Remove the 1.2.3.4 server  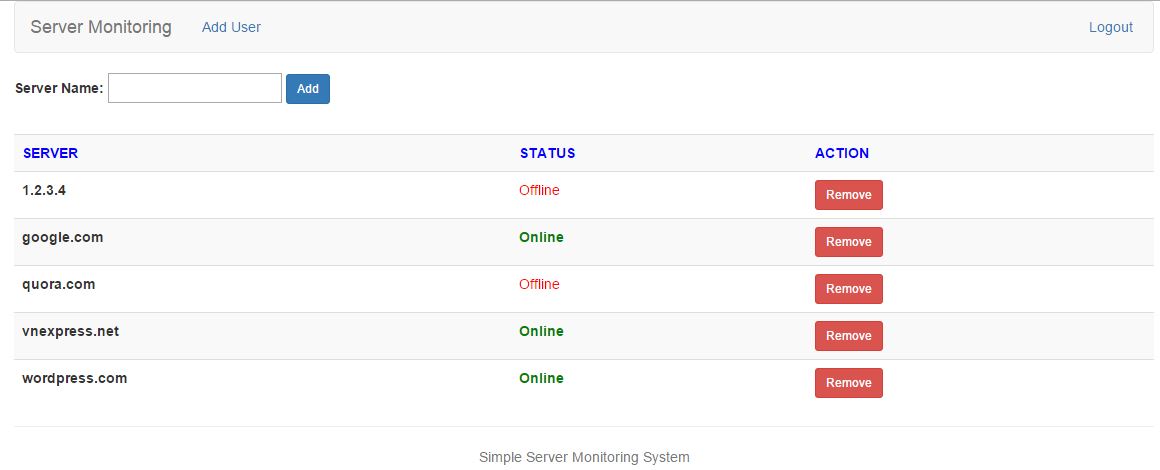click(849, 195)
